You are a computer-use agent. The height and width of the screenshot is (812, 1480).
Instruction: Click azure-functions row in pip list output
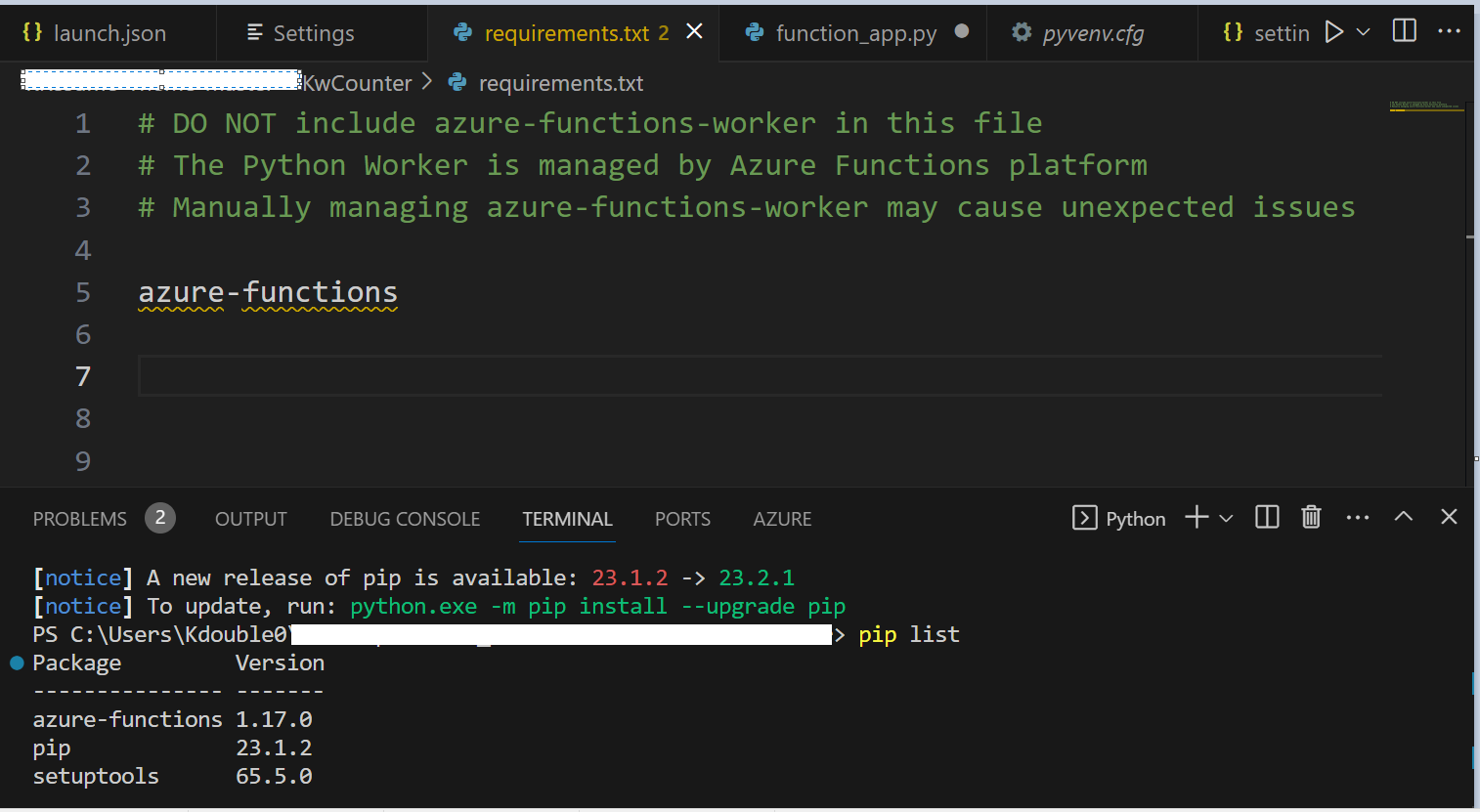[172, 720]
